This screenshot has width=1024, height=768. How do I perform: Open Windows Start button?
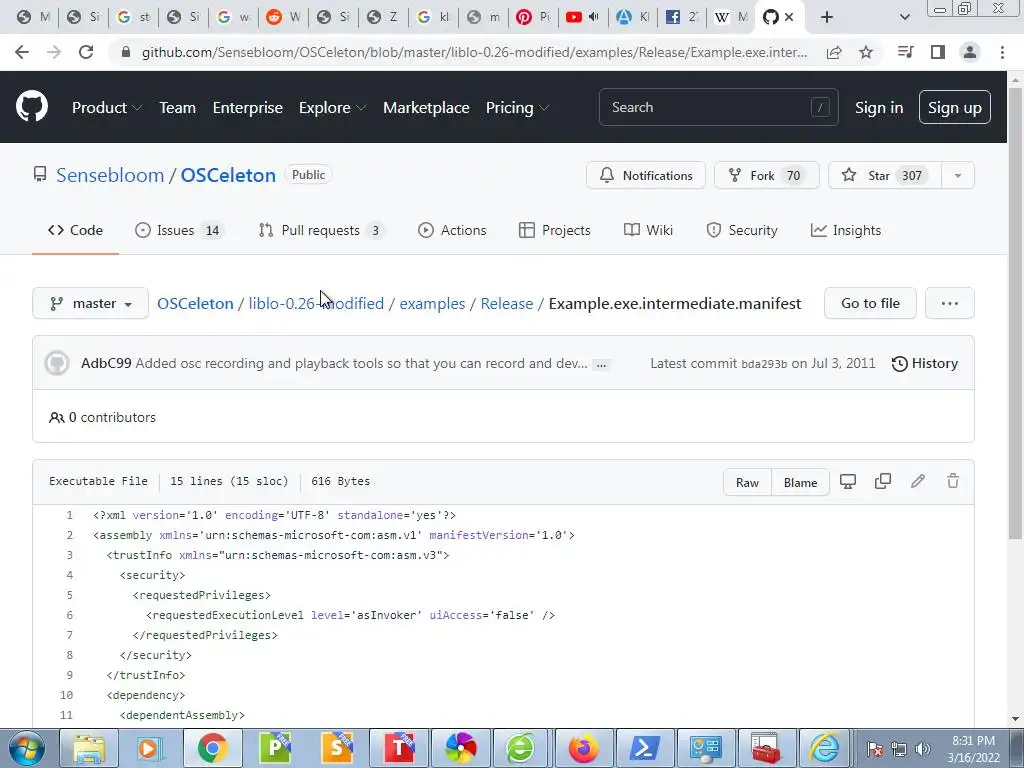point(27,748)
